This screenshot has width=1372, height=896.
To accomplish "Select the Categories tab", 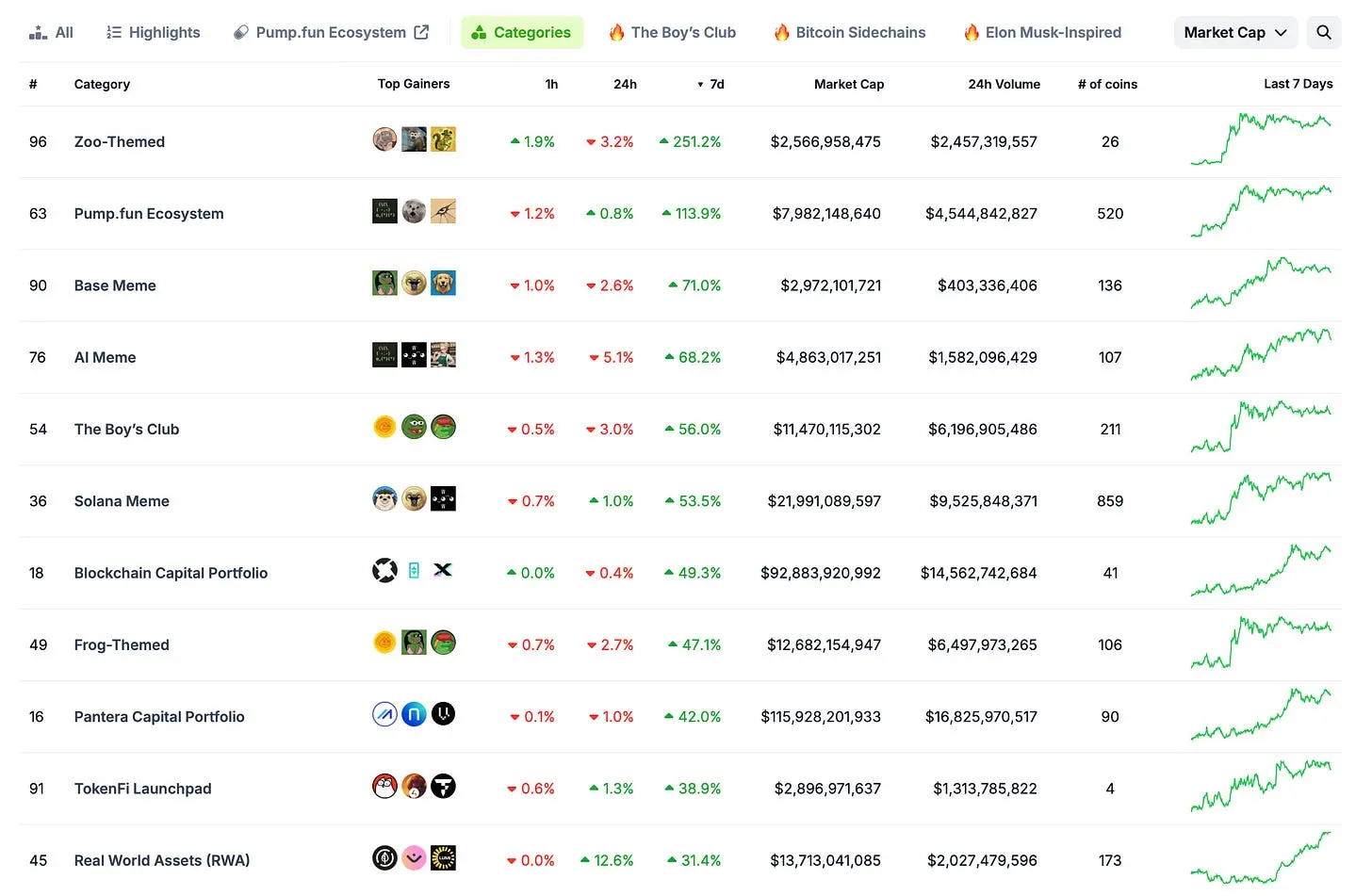I will pyautogui.click(x=522, y=32).
